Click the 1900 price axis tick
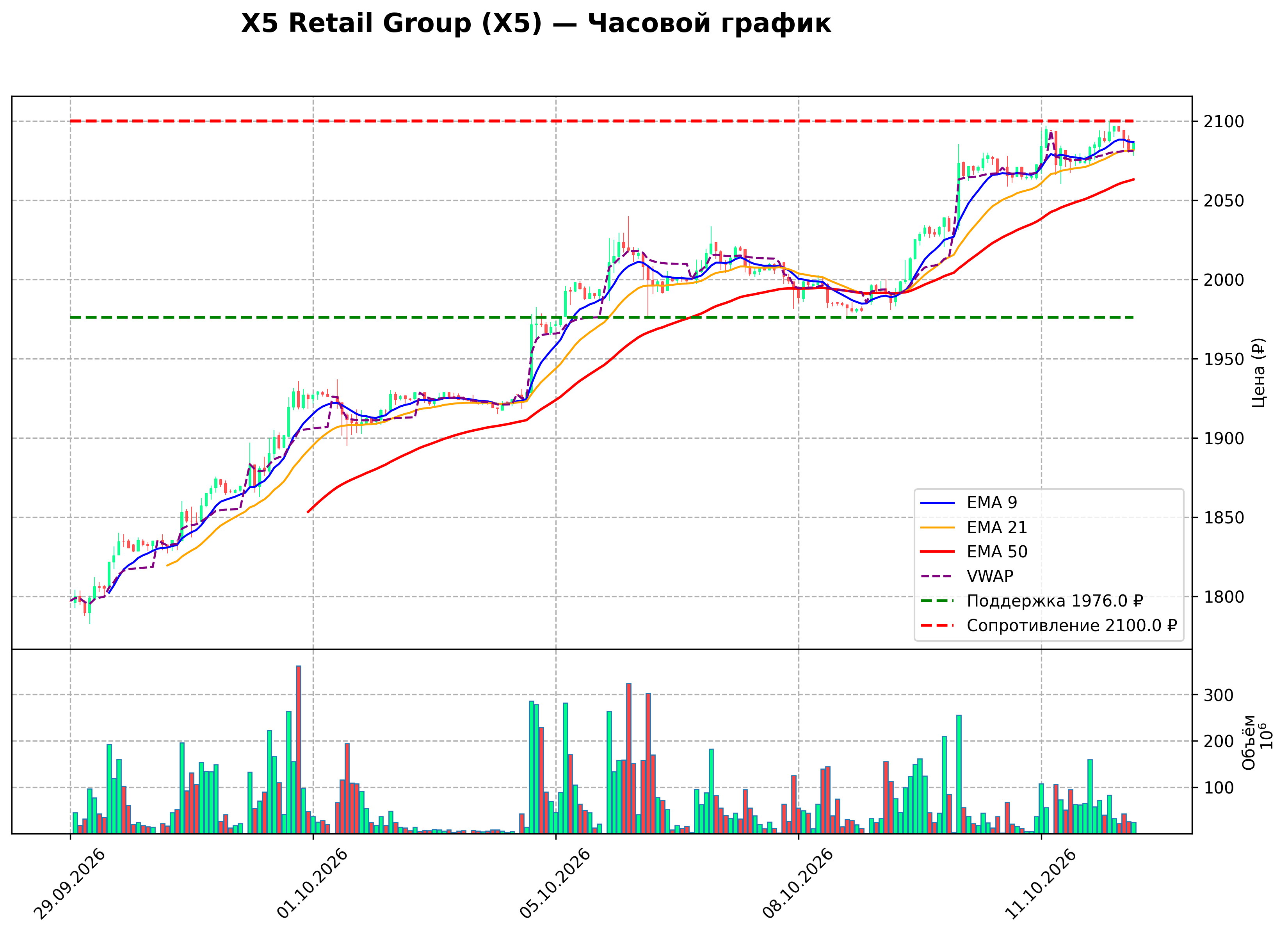 (1224, 438)
